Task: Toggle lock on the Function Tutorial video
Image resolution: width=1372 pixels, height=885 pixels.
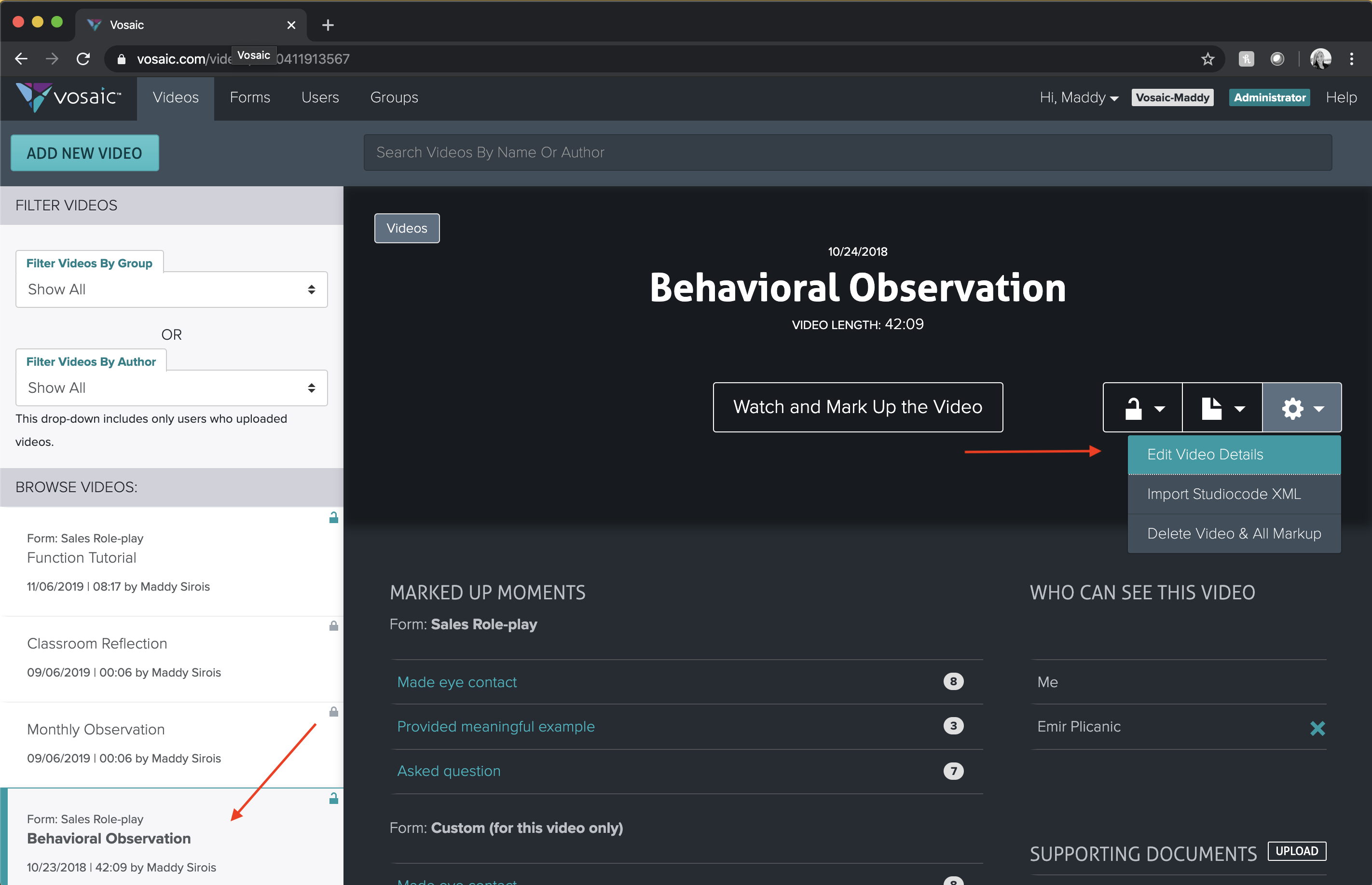Action: click(333, 518)
